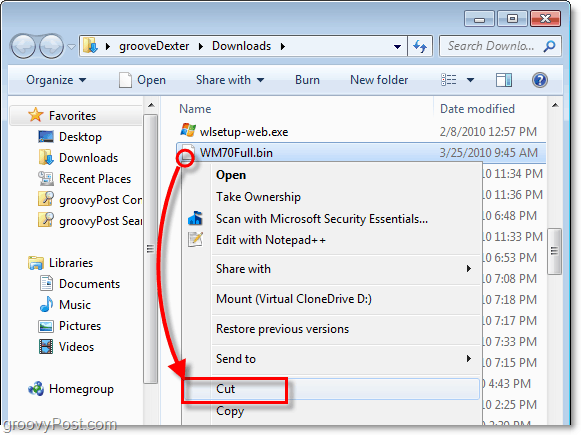Click the Documents library page icon
This screenshot has height=435, width=581.
click(46, 283)
